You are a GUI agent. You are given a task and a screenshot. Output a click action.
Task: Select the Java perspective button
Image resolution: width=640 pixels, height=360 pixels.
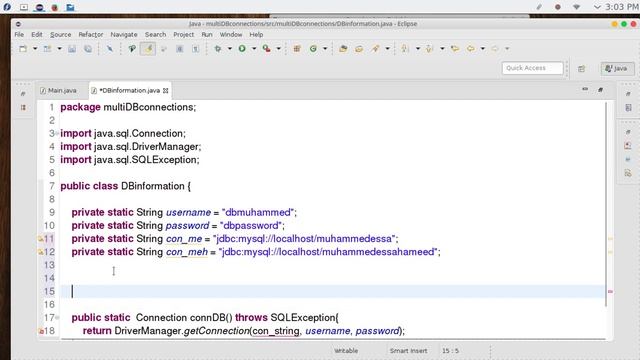tap(617, 68)
